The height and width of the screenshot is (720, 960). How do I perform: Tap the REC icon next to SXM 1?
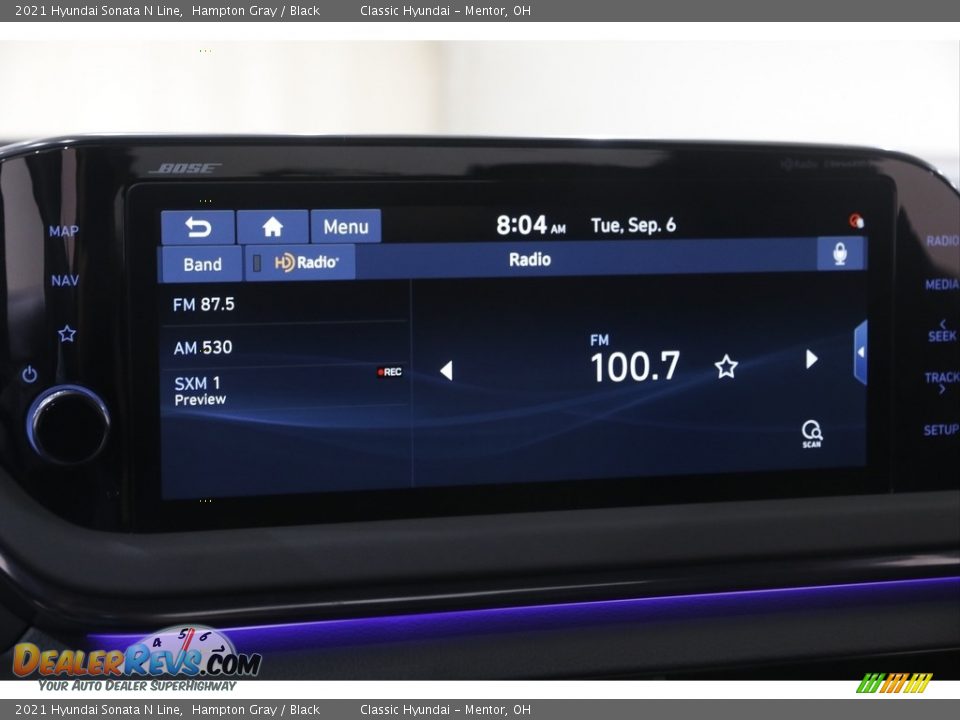(x=388, y=370)
